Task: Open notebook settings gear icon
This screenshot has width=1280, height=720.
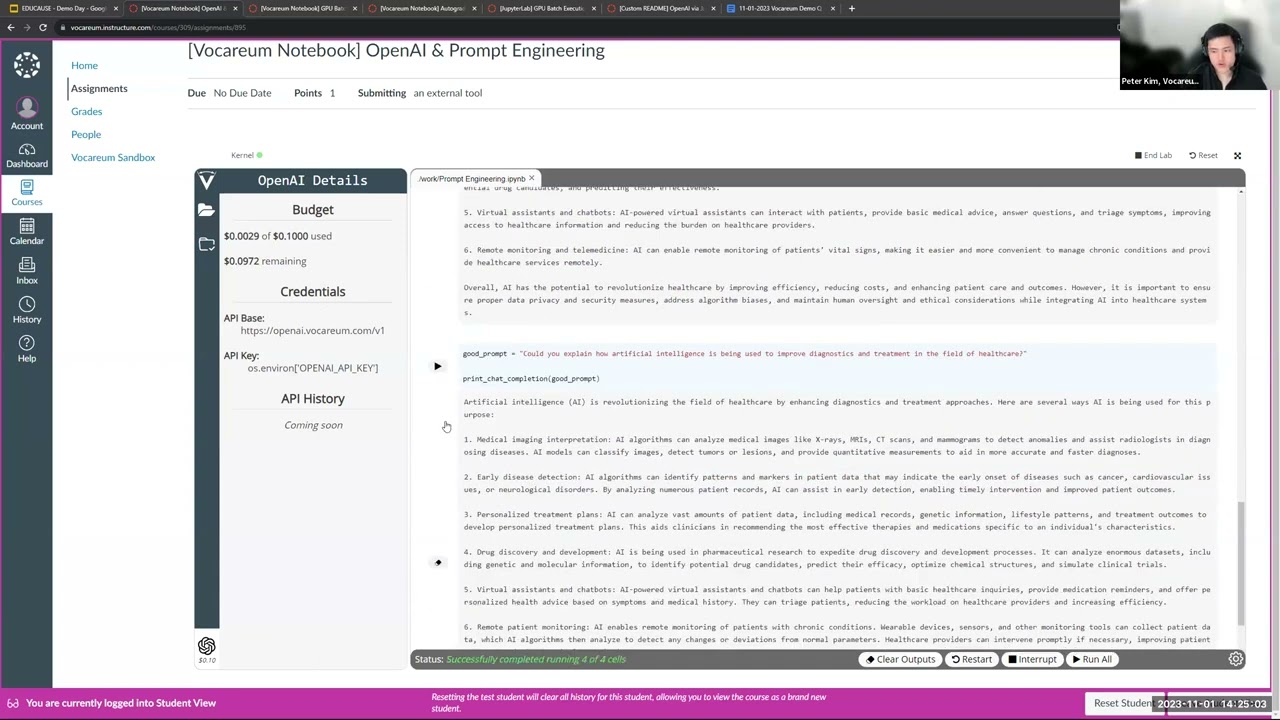Action: [x=1236, y=659]
